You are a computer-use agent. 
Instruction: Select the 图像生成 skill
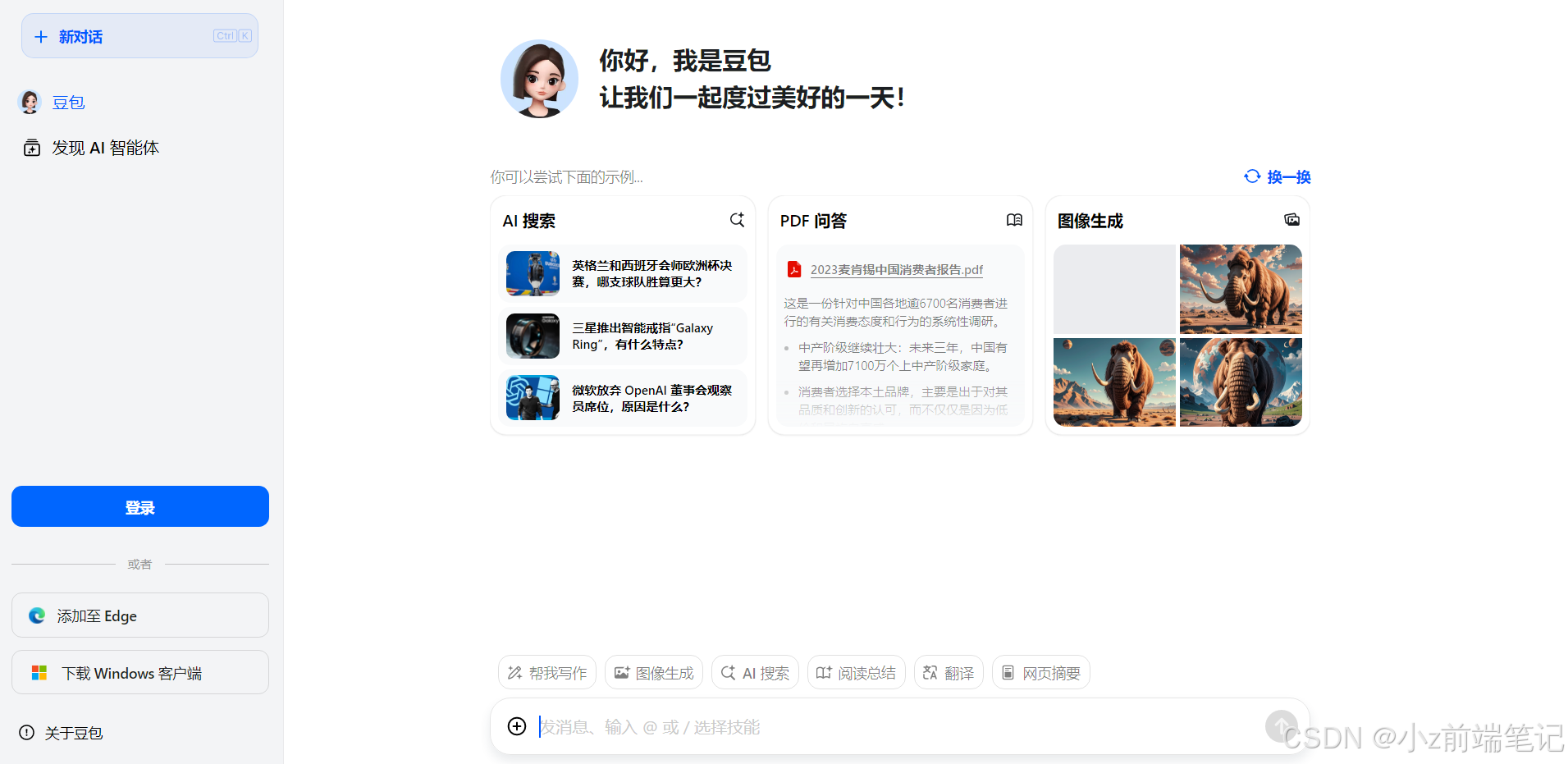tap(653, 672)
